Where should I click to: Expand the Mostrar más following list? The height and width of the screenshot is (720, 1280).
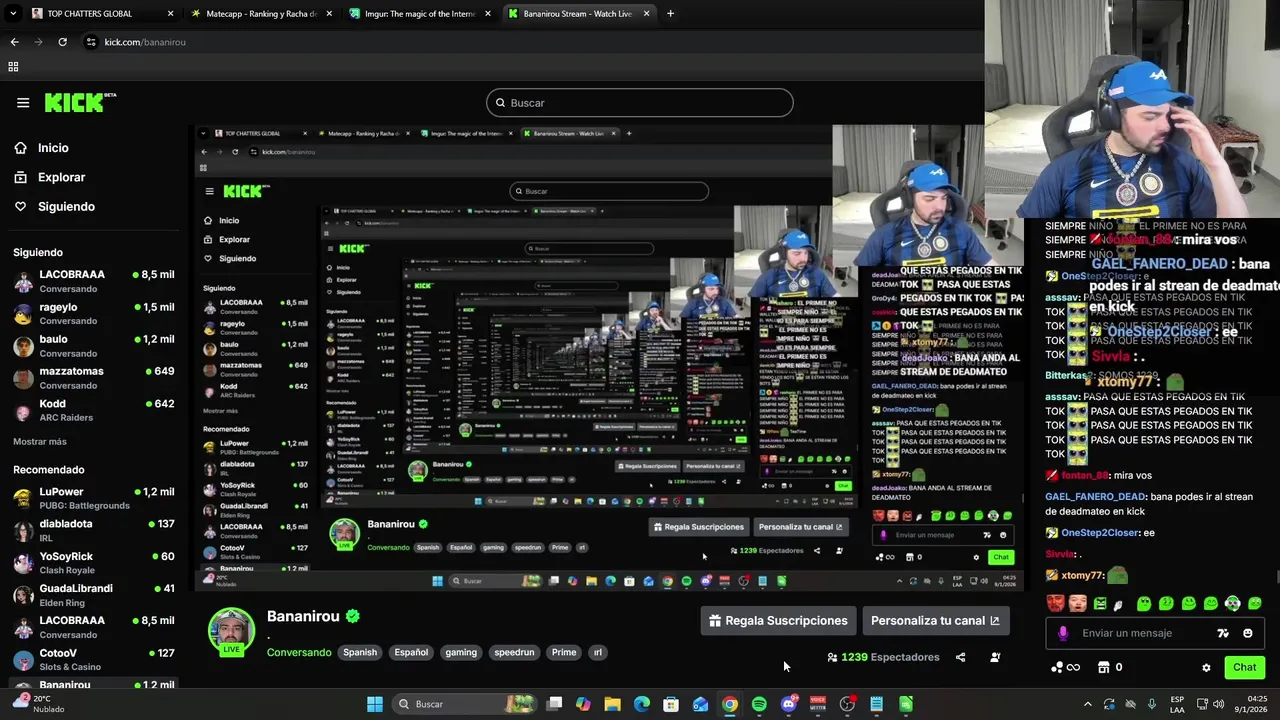(x=40, y=441)
